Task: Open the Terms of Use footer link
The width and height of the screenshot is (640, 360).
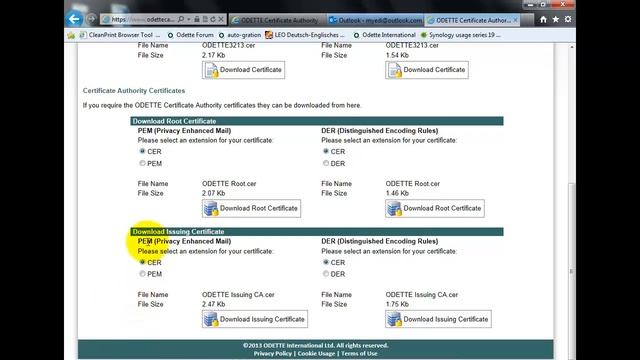Action: [359, 353]
